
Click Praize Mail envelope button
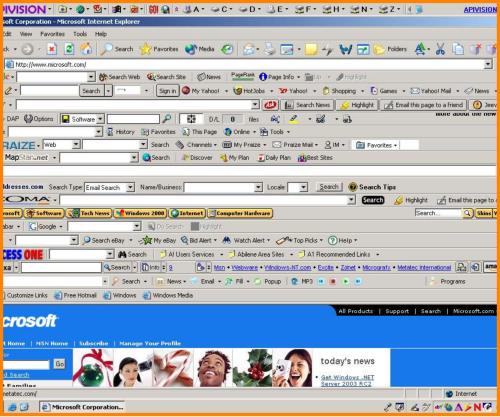(293, 145)
